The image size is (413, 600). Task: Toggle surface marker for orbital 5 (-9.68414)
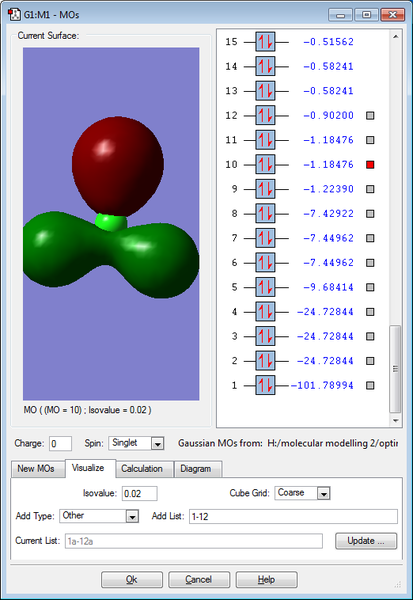coord(370,287)
